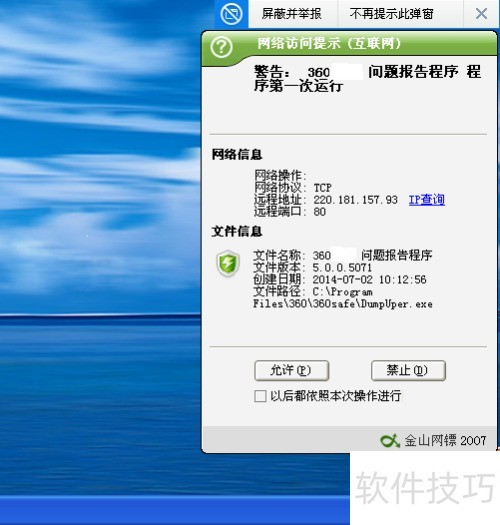Screen dimensions: 500x525
Task: Click the green shield file icon
Action: [228, 264]
